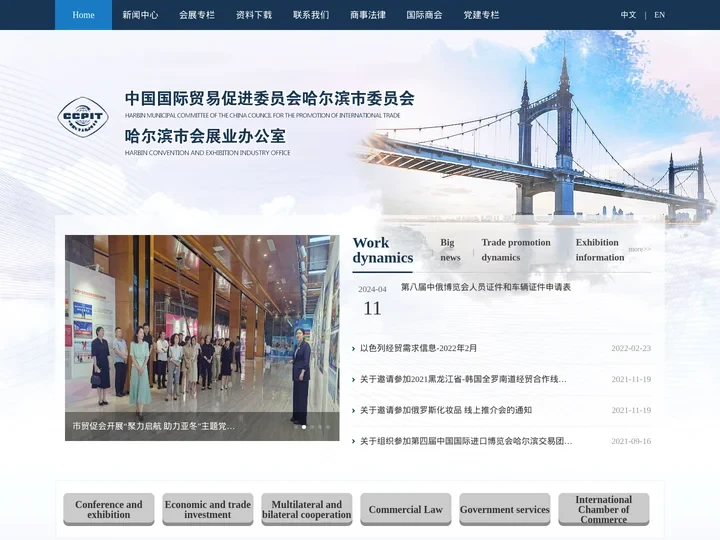Click the more>> link

pos(640,249)
